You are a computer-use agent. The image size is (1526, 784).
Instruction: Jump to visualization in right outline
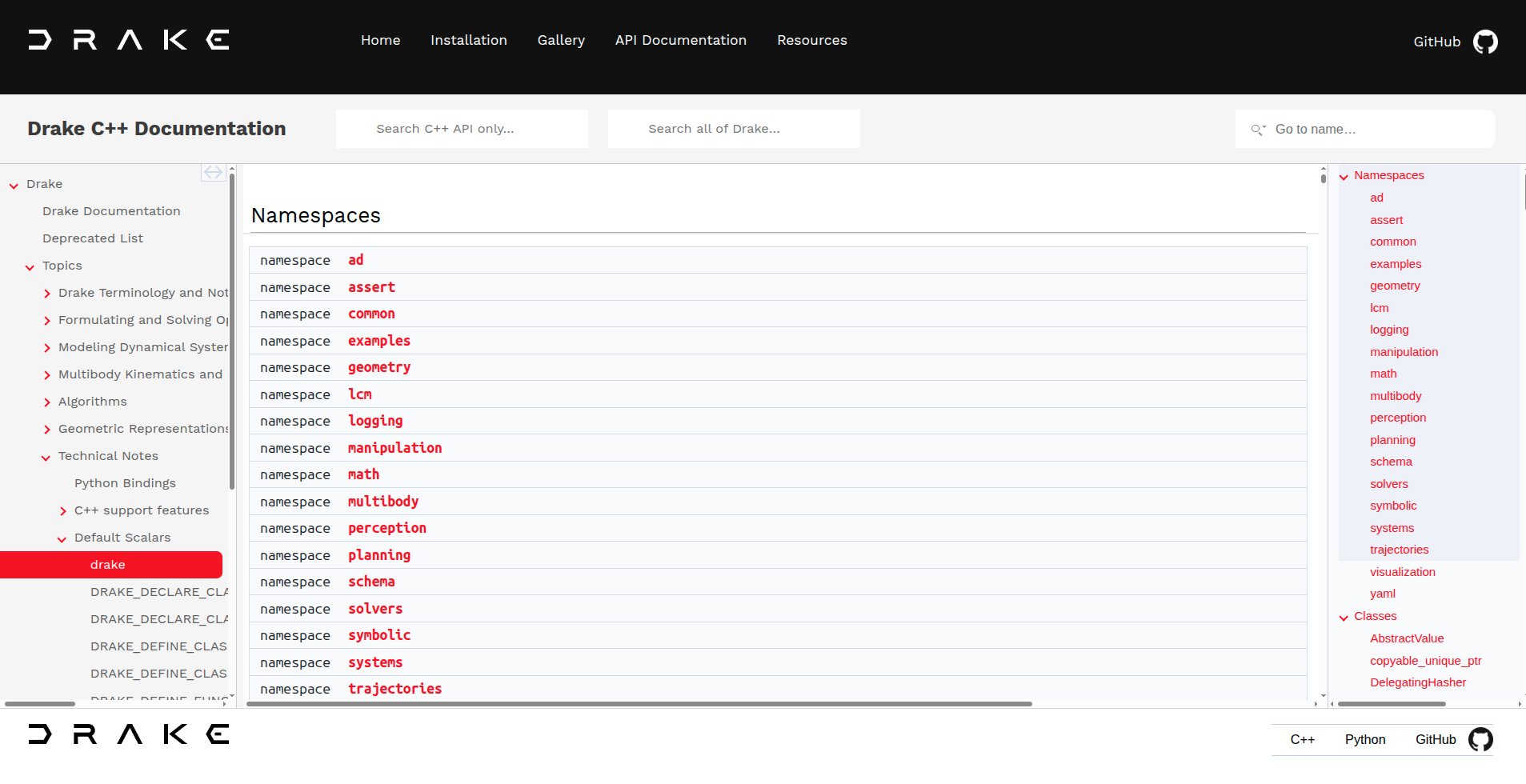tap(1403, 572)
